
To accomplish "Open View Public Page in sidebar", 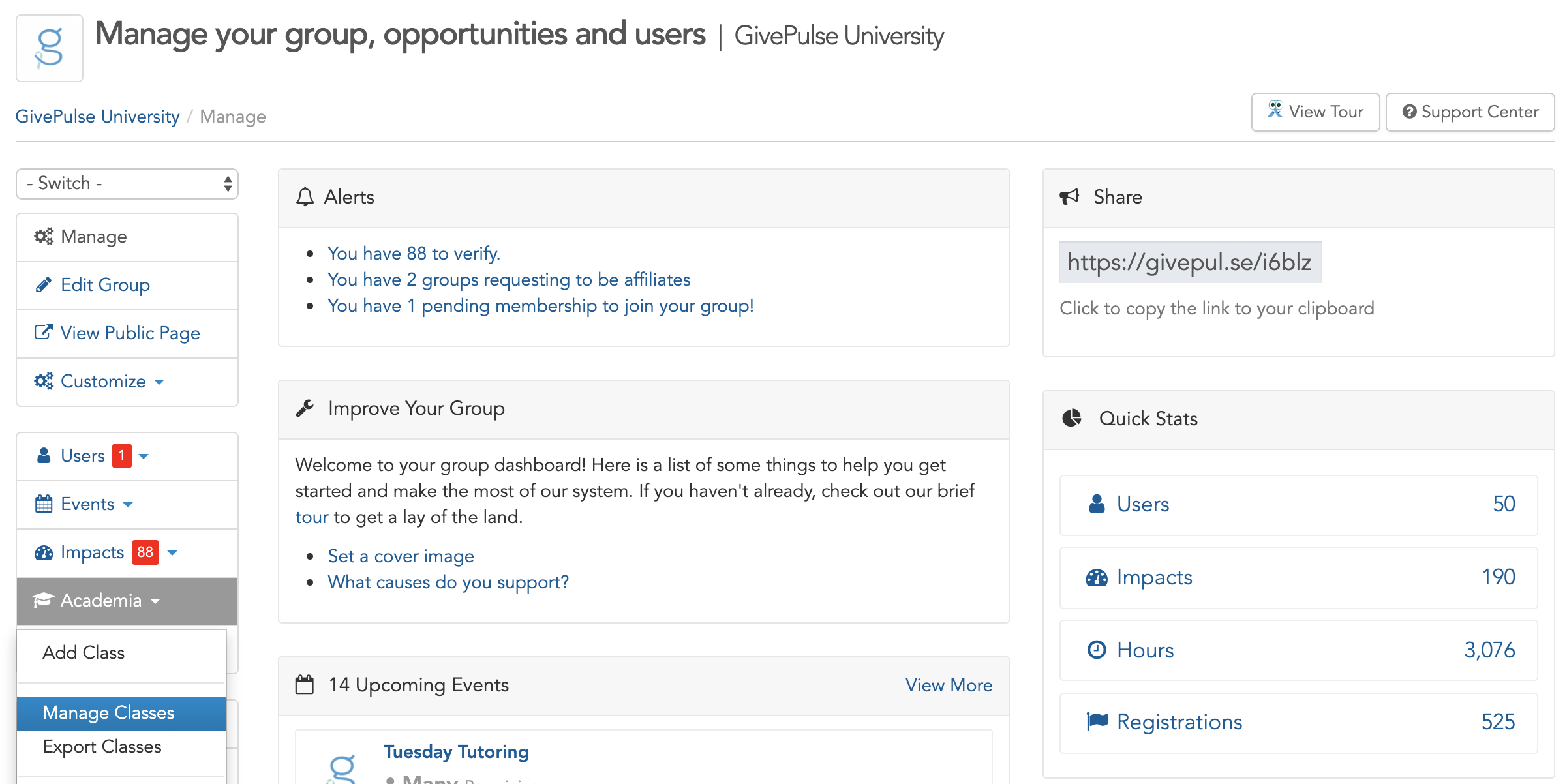I will (x=127, y=333).
